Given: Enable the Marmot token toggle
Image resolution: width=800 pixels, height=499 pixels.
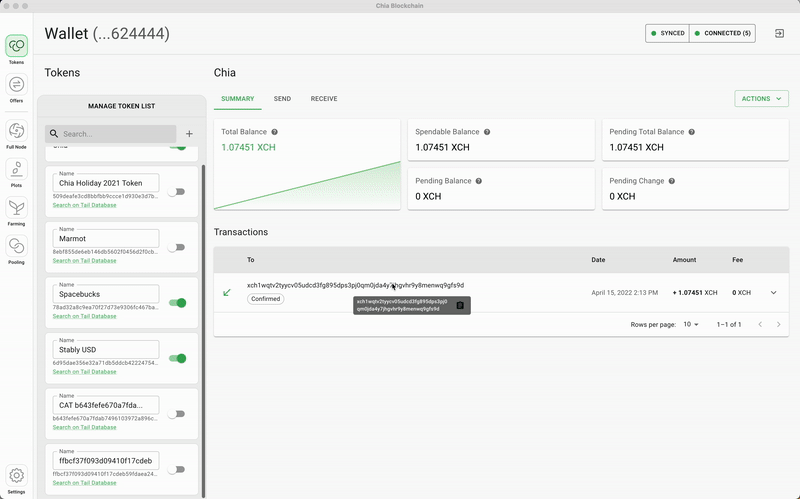Looking at the screenshot, I should click(x=177, y=247).
